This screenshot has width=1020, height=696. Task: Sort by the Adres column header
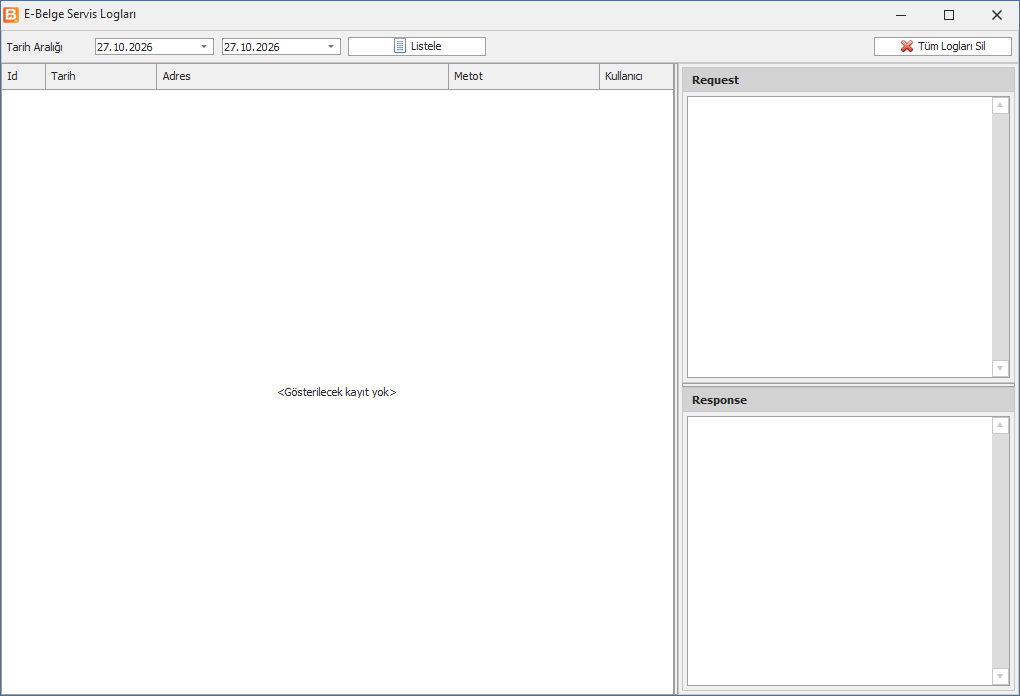pyautogui.click(x=302, y=76)
